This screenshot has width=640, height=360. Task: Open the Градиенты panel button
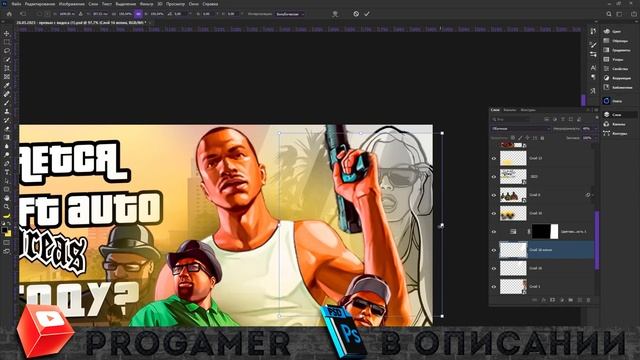click(616, 50)
